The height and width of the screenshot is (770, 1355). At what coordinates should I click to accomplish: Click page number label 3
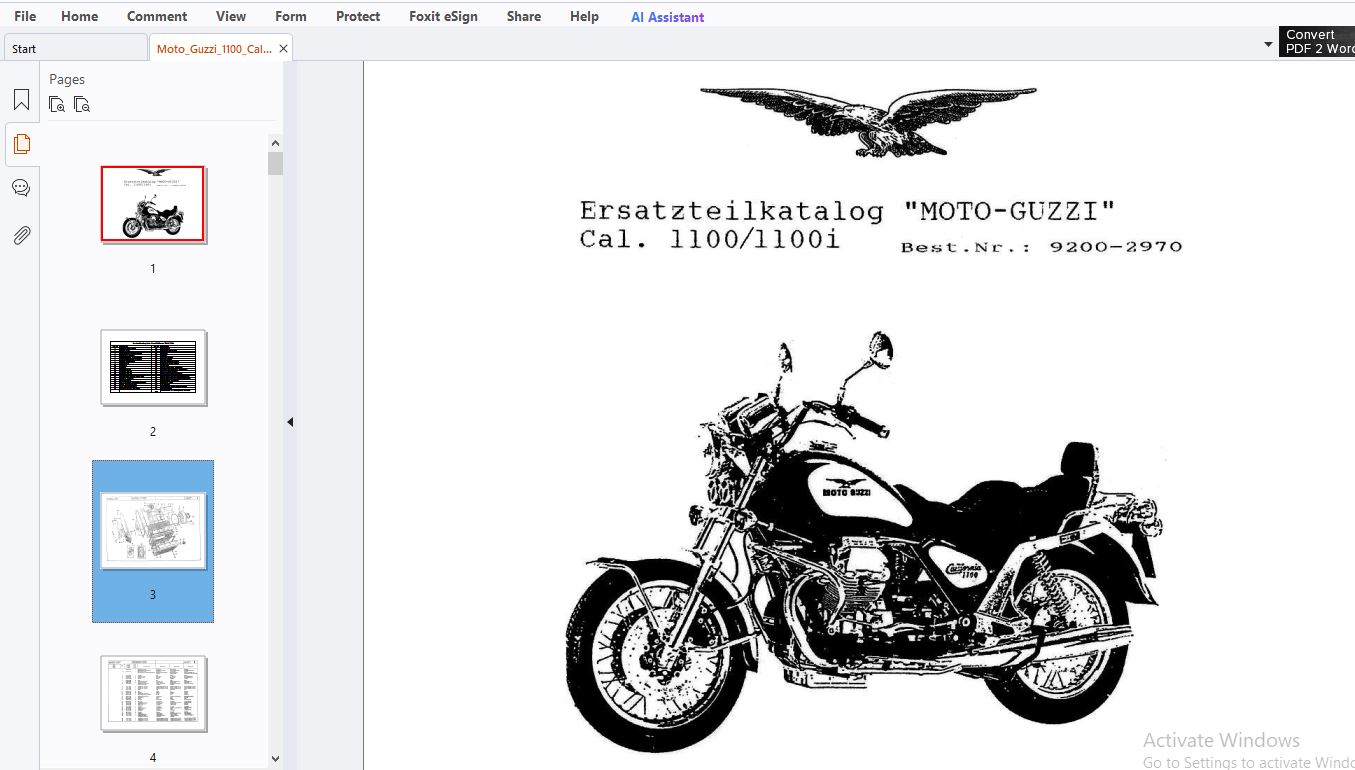[x=153, y=595]
